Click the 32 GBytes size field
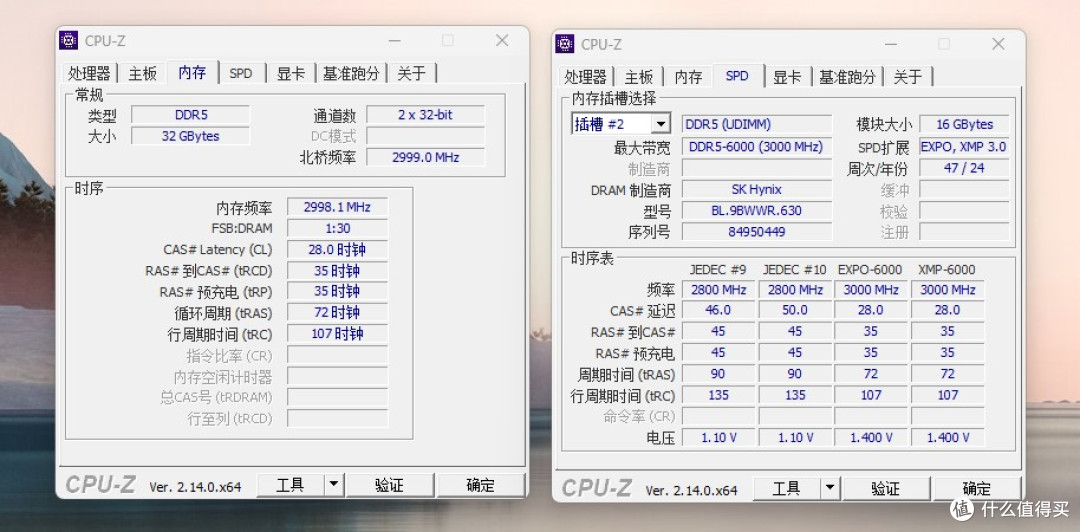Screen dimensions: 1080x532 191,136
